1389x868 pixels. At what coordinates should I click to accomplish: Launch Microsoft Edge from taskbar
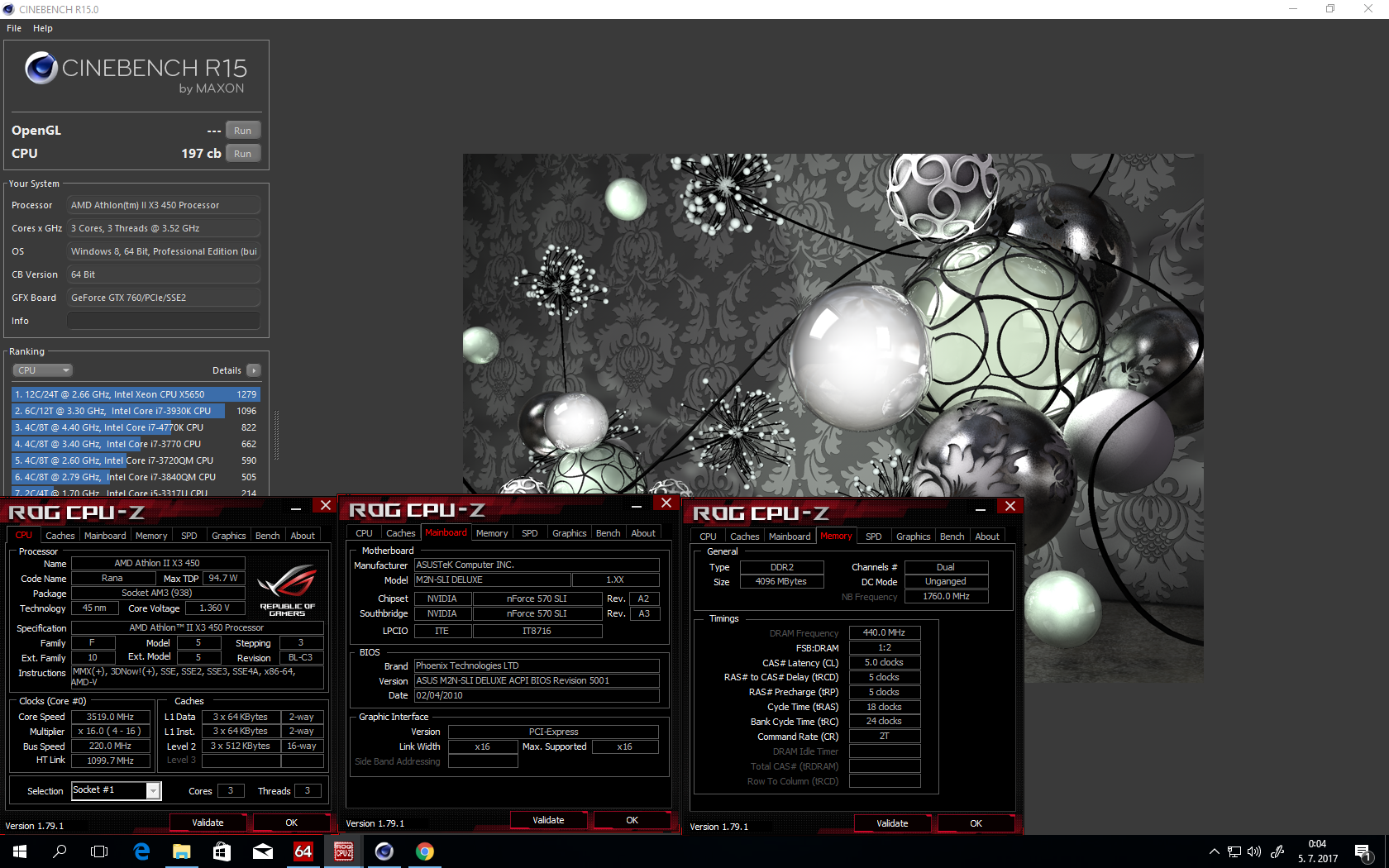pos(141,851)
